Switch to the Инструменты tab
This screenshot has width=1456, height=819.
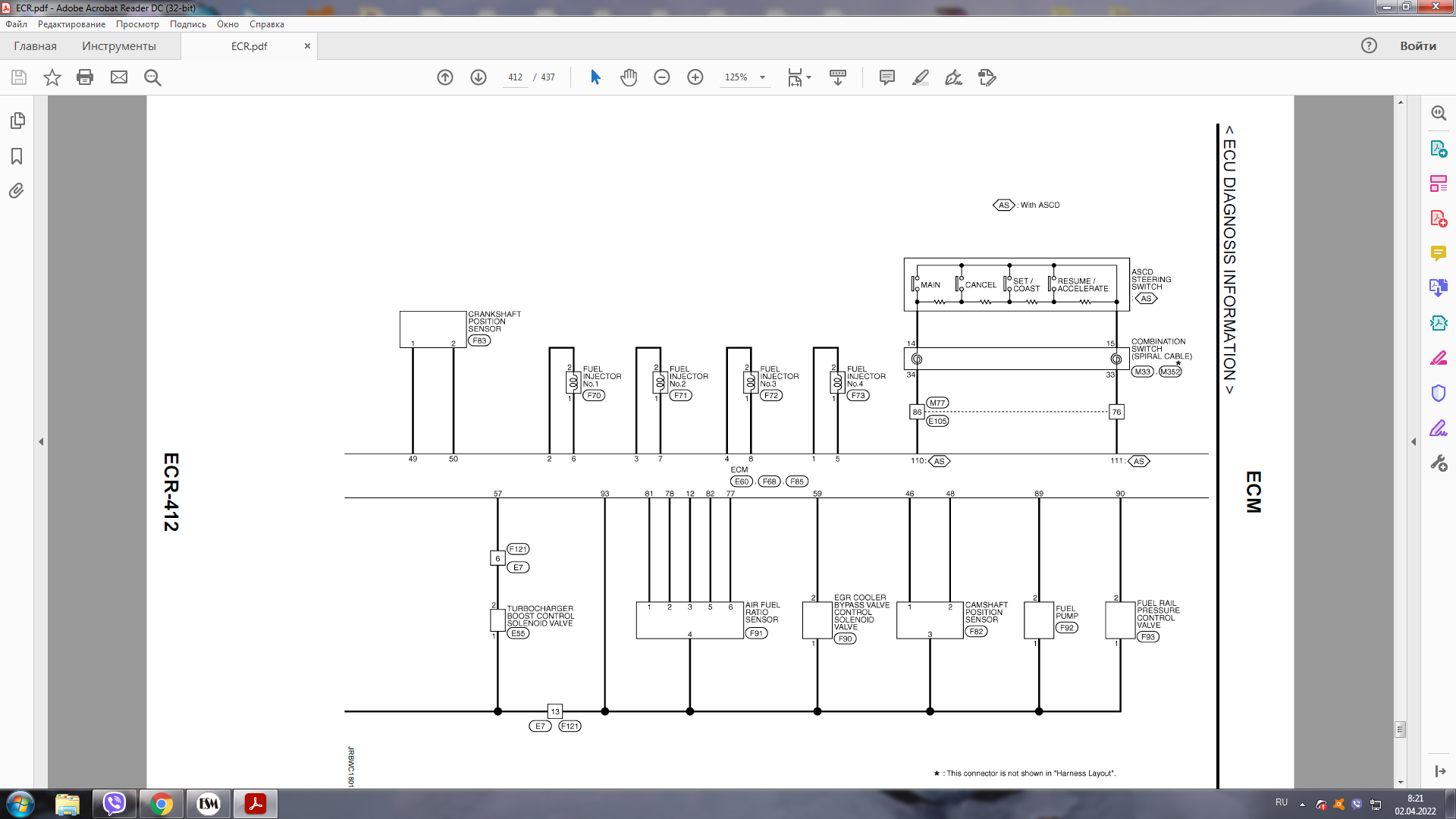[119, 46]
